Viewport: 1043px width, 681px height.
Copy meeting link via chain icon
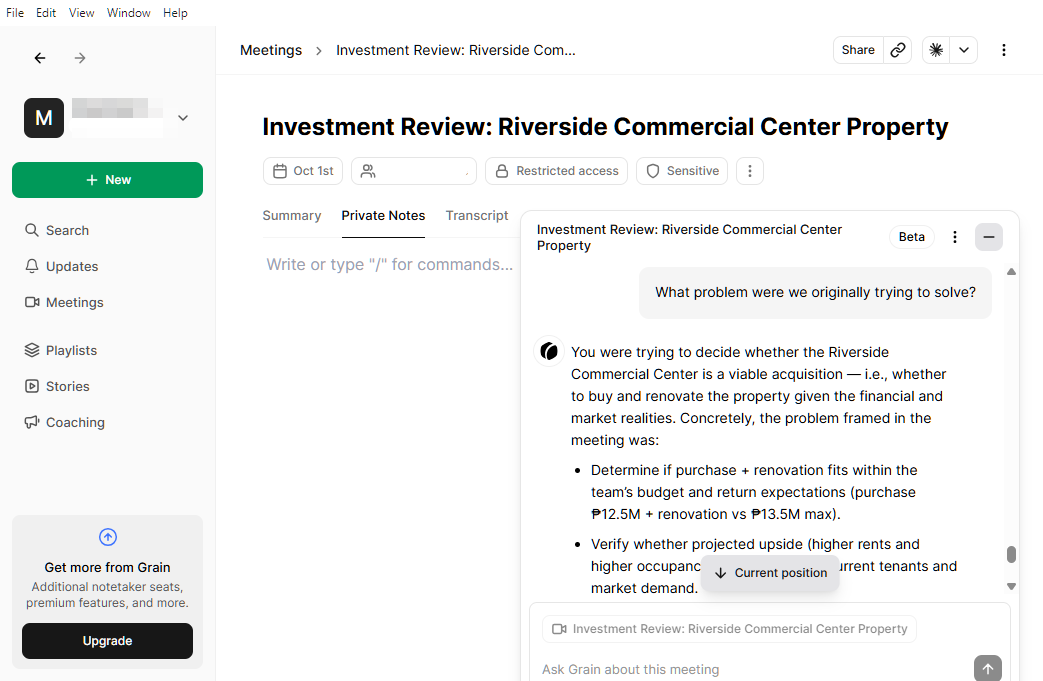pos(898,50)
